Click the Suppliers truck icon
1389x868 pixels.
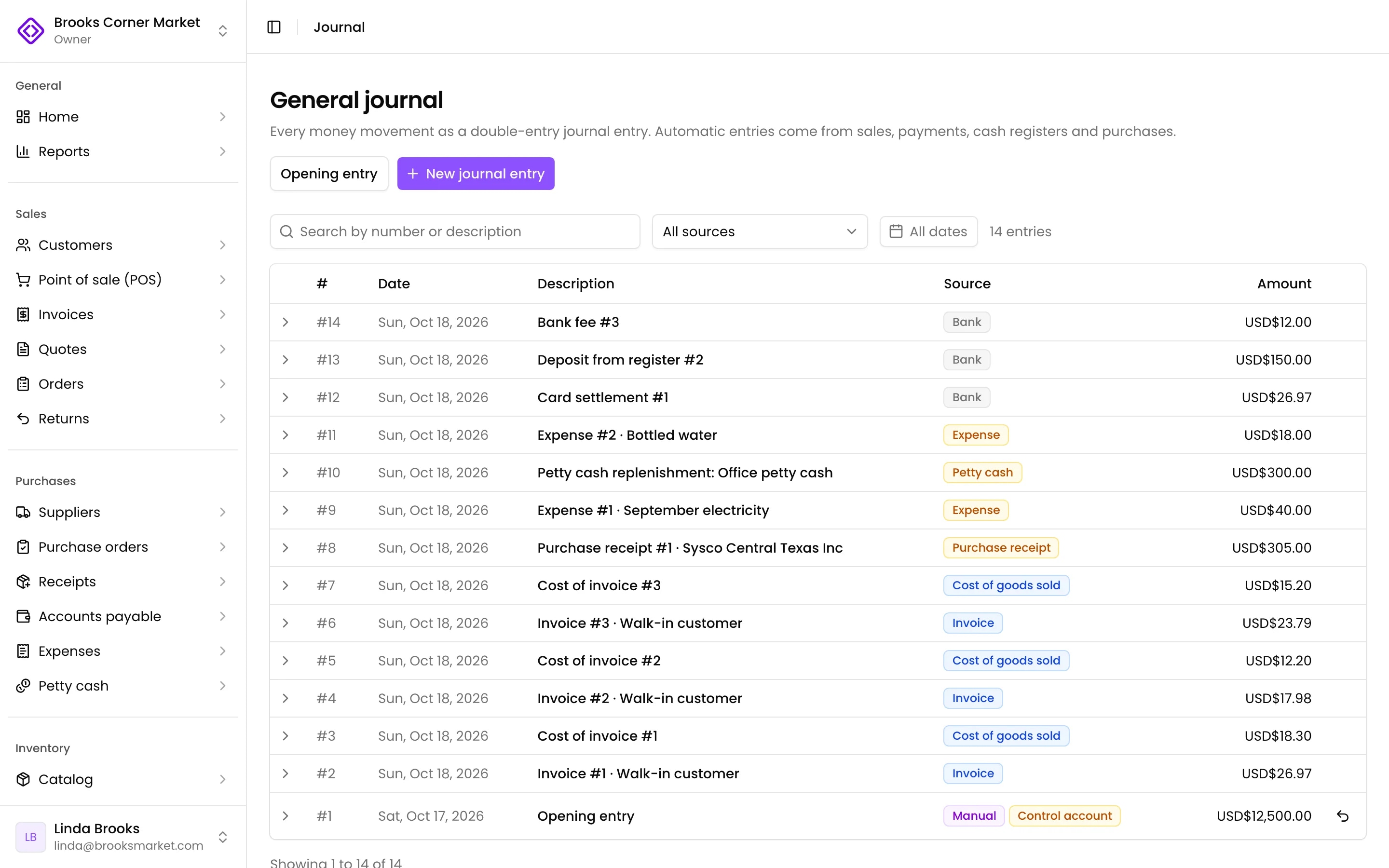pos(23,512)
